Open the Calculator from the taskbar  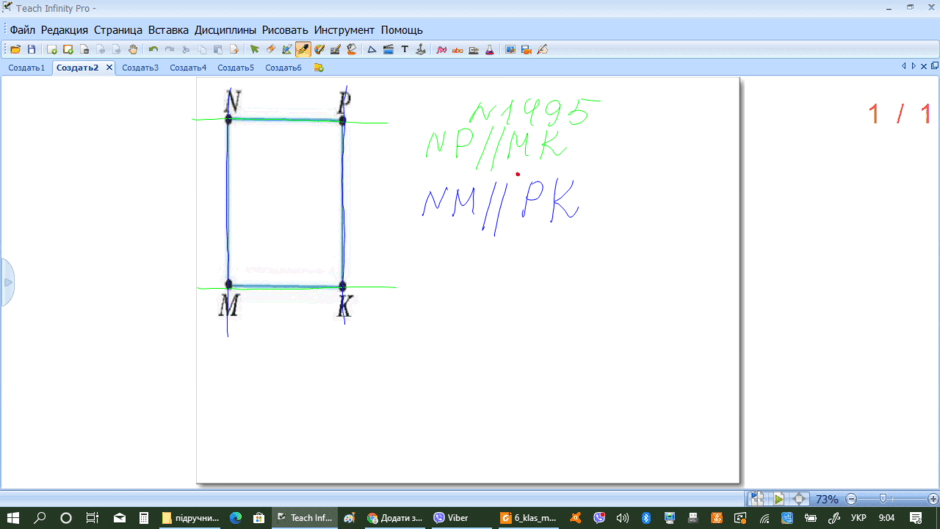143,518
